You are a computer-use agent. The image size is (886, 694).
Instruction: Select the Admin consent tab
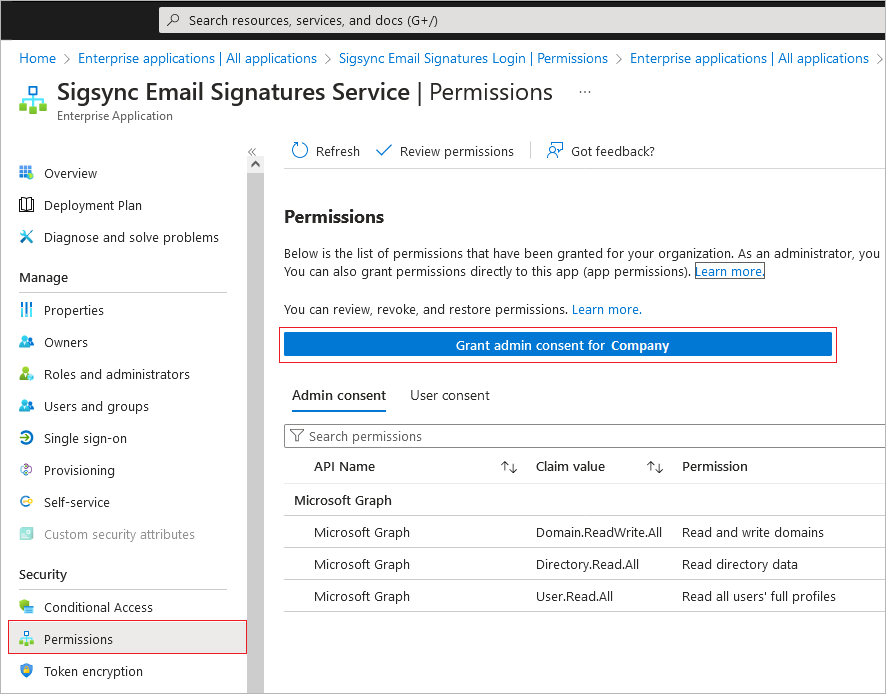[338, 396]
